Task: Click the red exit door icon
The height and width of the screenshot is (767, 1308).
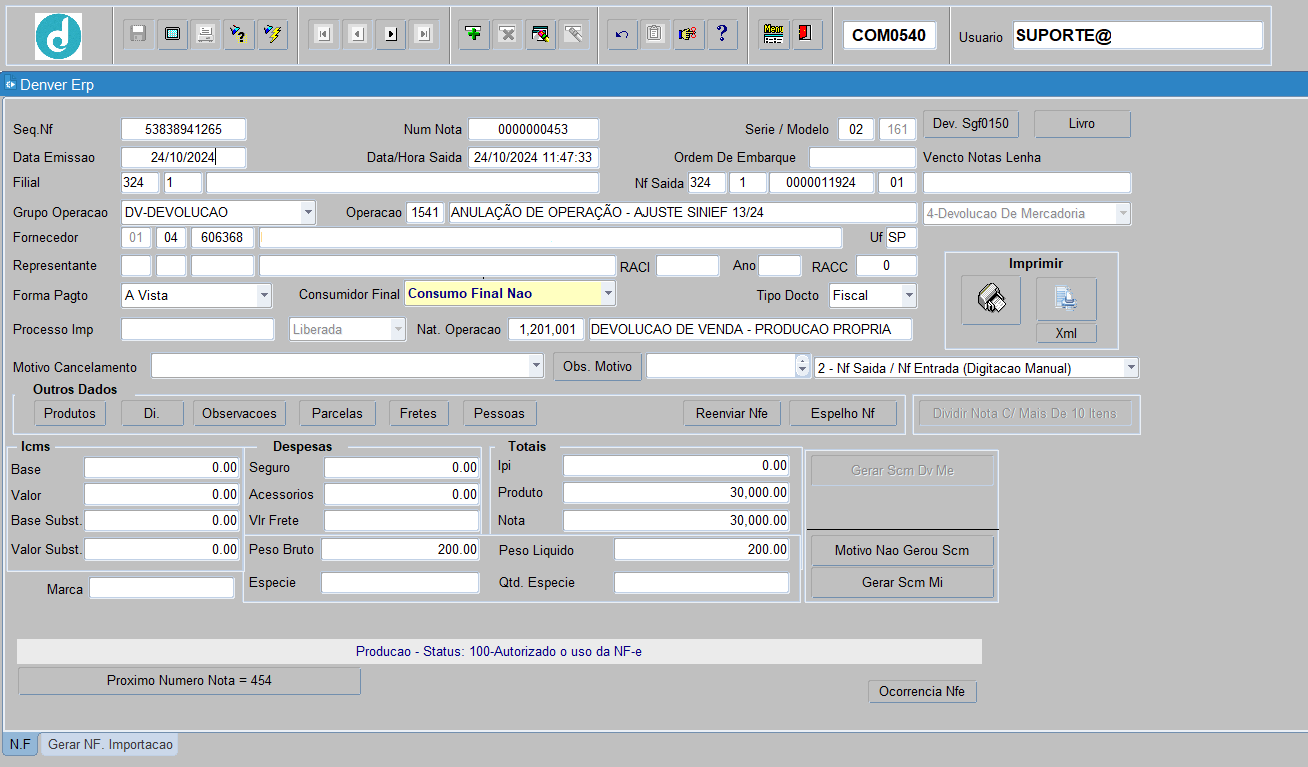Action: (805, 34)
